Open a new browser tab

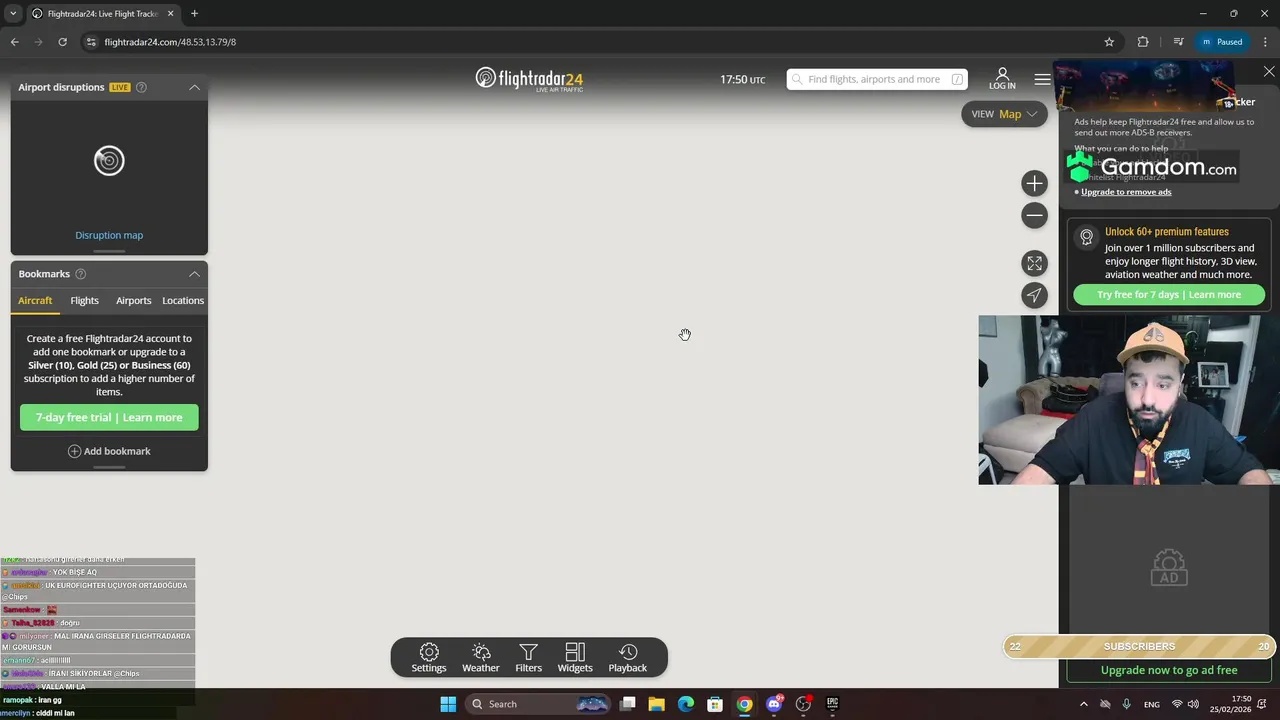point(194,14)
